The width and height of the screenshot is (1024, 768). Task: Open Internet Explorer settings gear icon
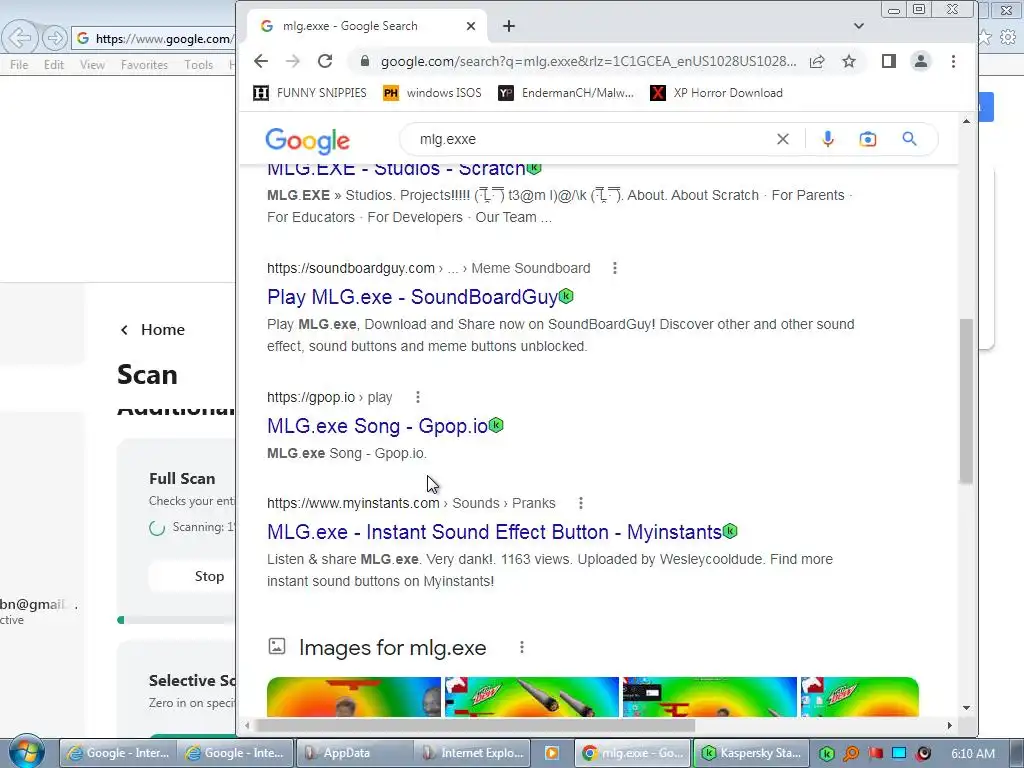(1008, 38)
